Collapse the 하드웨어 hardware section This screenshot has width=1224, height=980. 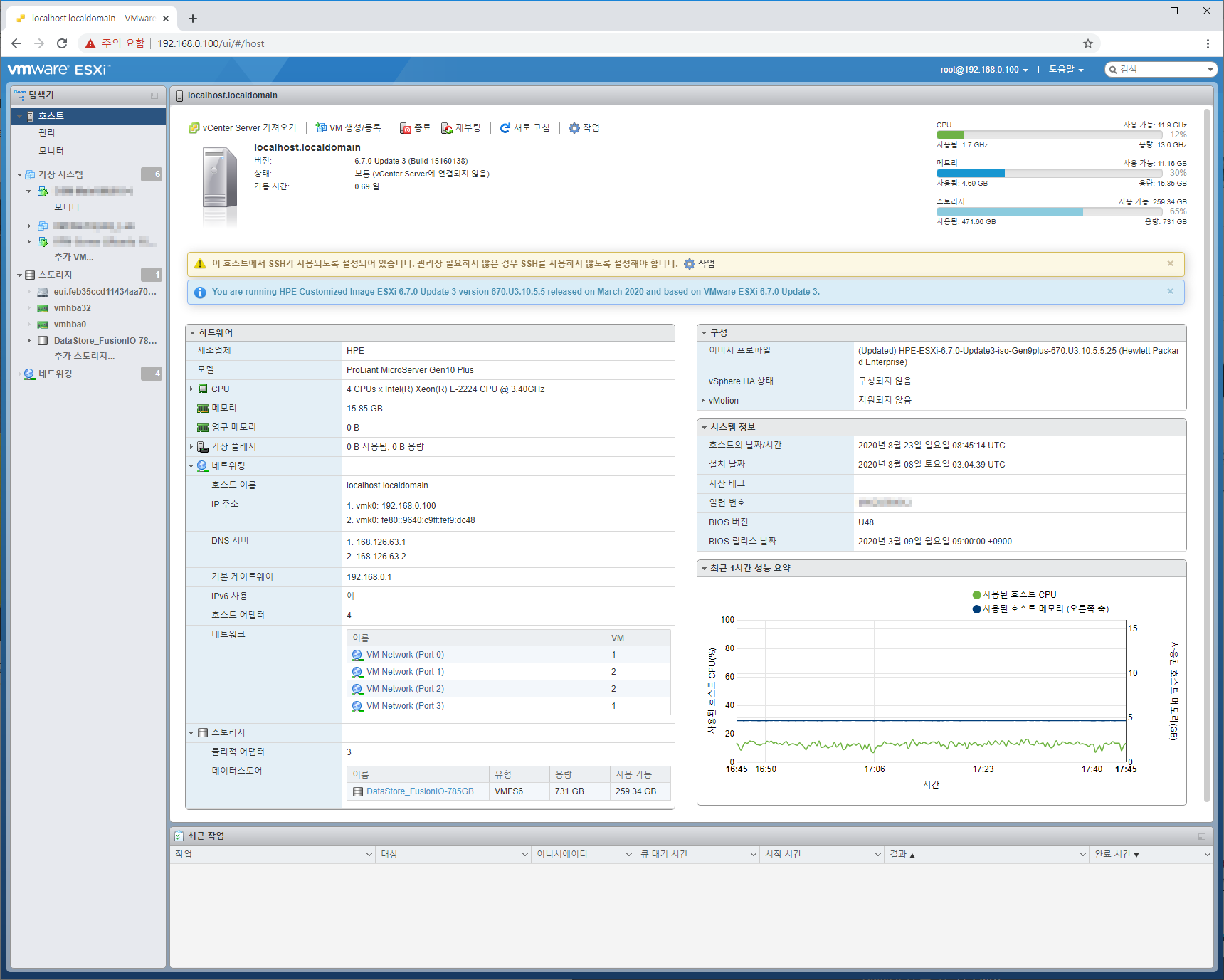[192, 333]
